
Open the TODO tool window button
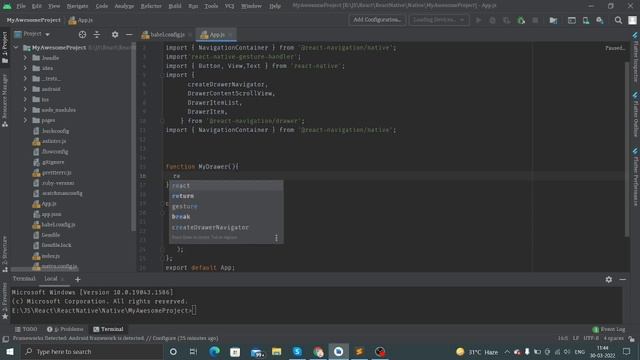(26, 329)
